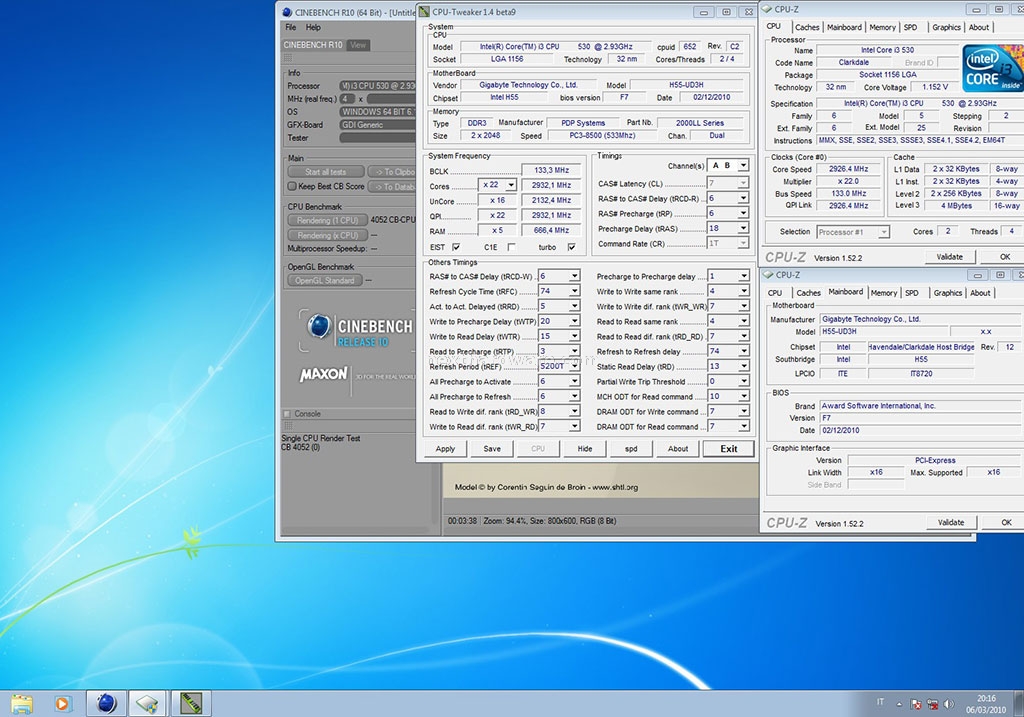This screenshot has height=717, width=1024.
Task: Open the Precharge Delay (tRAS) dropdown
Action: pos(743,229)
